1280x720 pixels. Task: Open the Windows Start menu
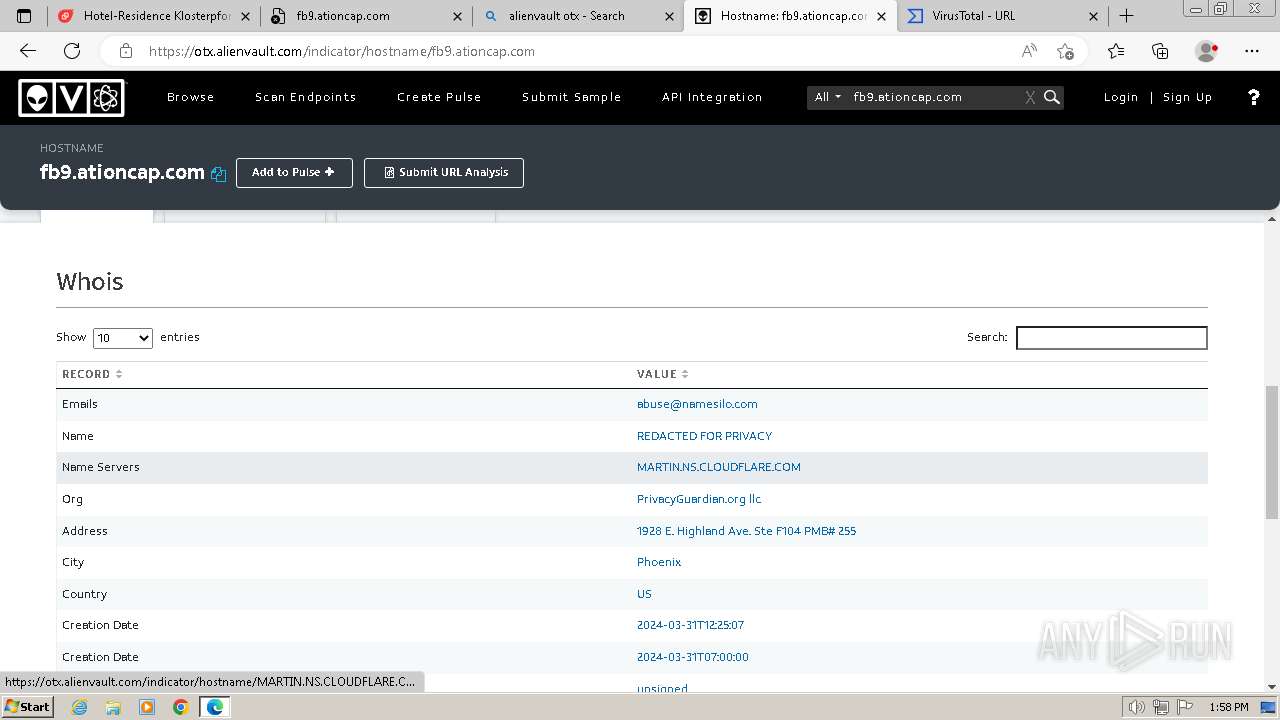point(27,707)
